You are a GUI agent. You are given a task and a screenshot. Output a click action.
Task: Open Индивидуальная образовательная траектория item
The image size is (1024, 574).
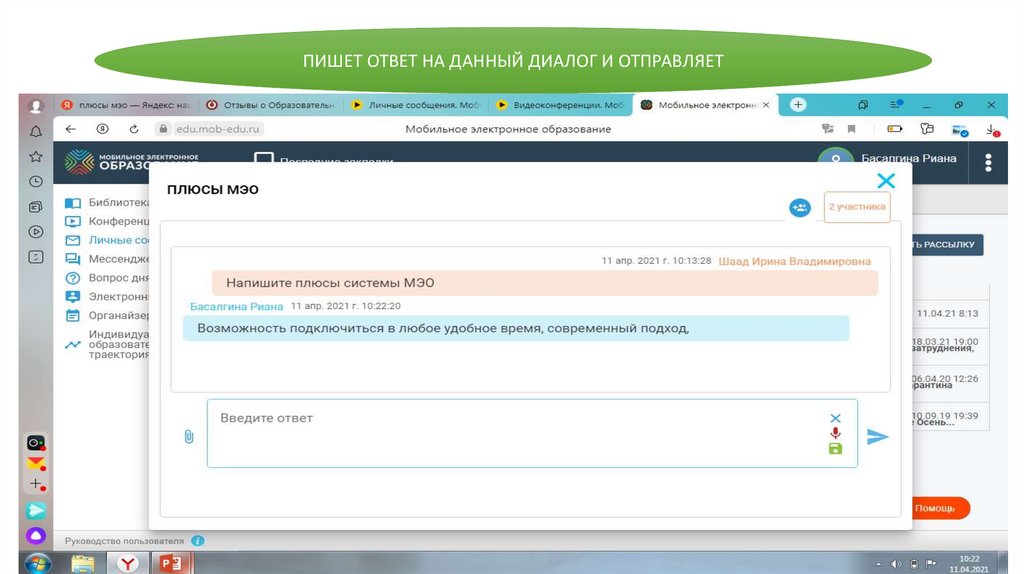click(107, 344)
